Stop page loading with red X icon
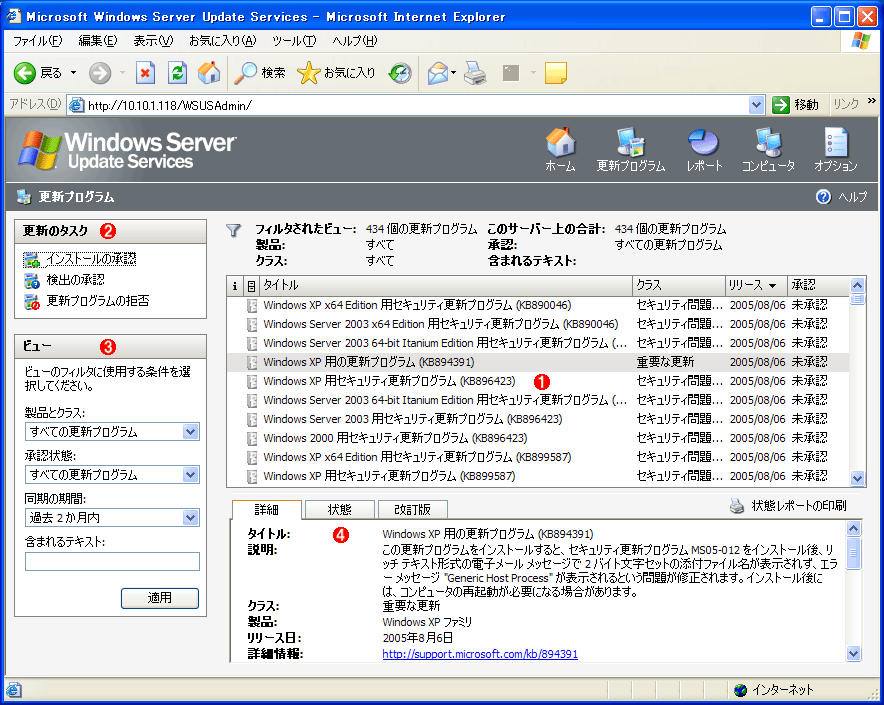This screenshot has height=705, width=884. click(x=145, y=73)
